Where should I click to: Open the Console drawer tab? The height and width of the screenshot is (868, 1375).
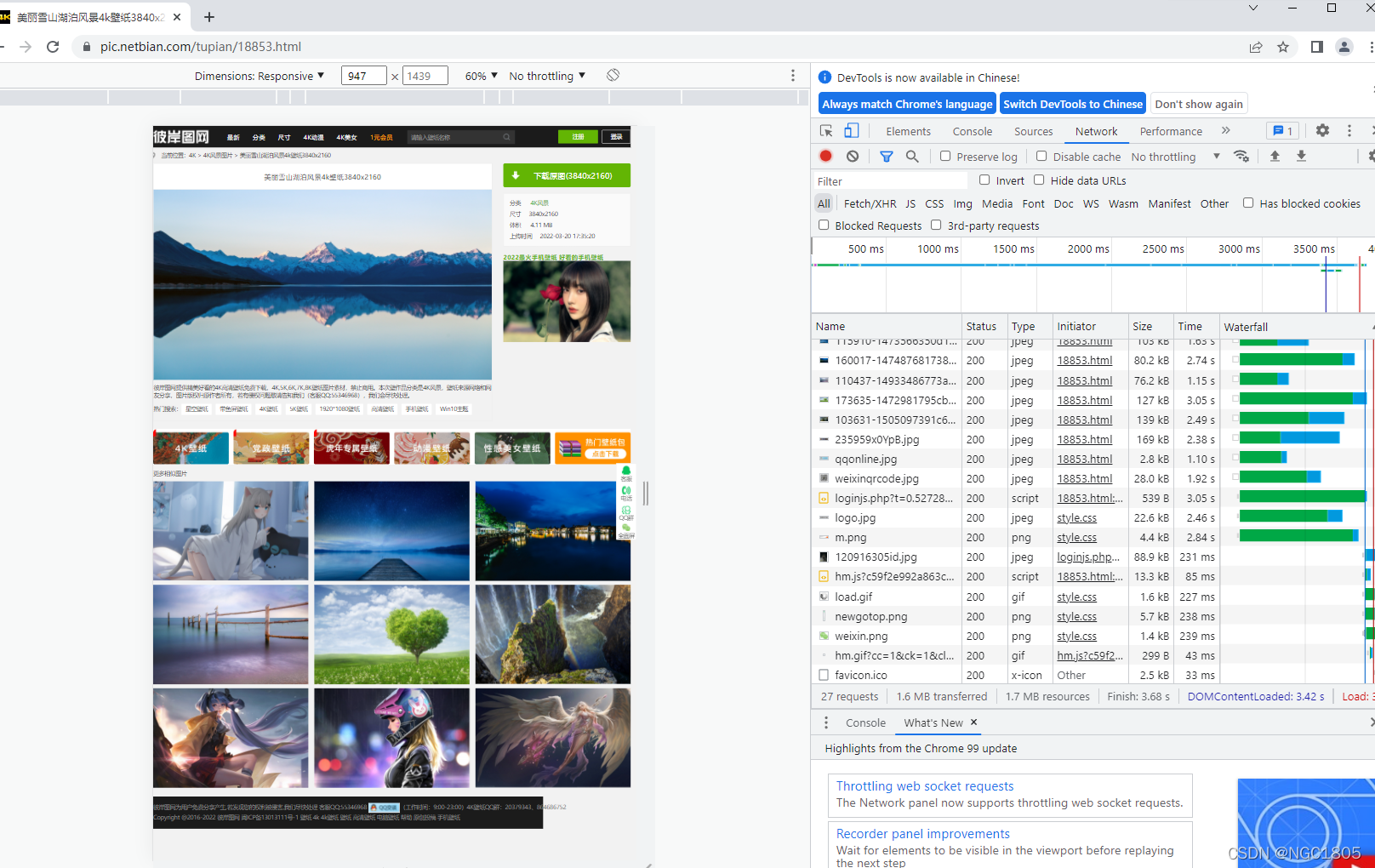click(x=865, y=722)
